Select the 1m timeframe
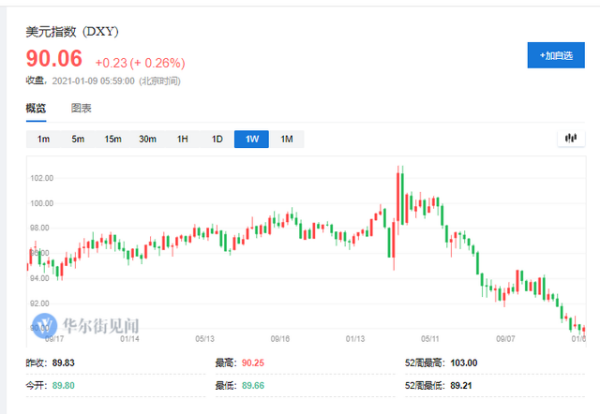Image resolution: width=600 pixels, height=414 pixels. pyautogui.click(x=44, y=139)
